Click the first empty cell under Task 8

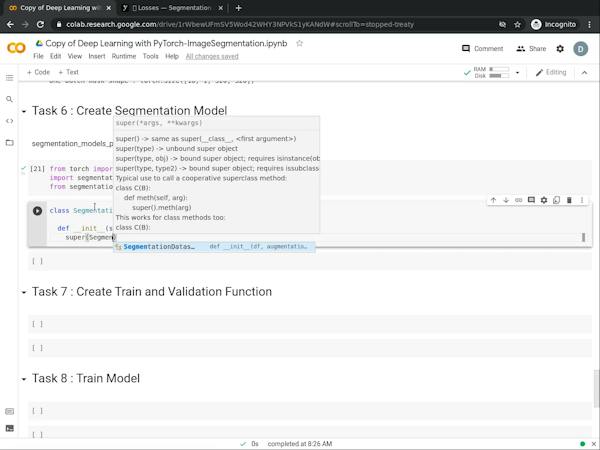[310, 411]
